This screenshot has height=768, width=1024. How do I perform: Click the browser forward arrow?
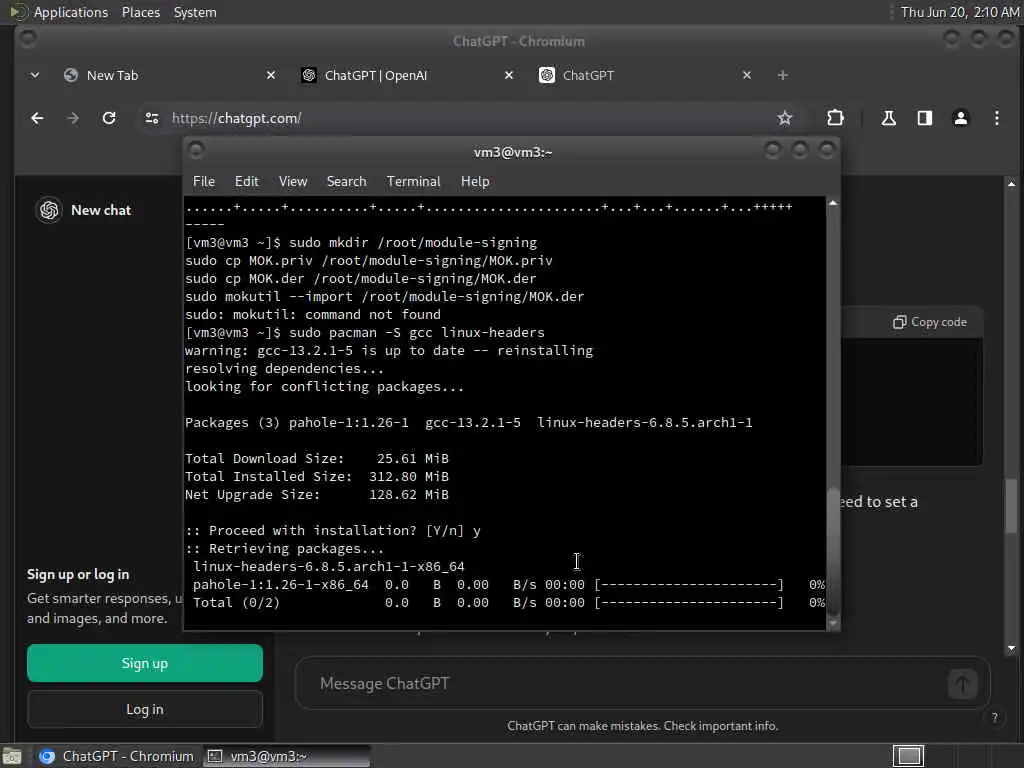point(73,118)
